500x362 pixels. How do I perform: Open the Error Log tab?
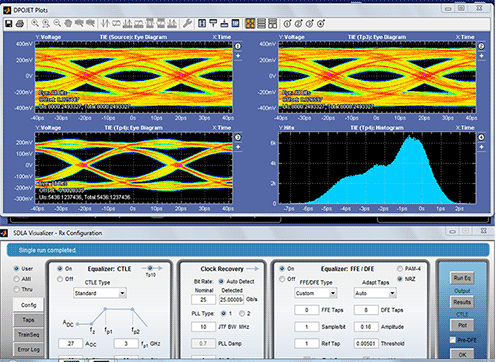tap(29, 349)
